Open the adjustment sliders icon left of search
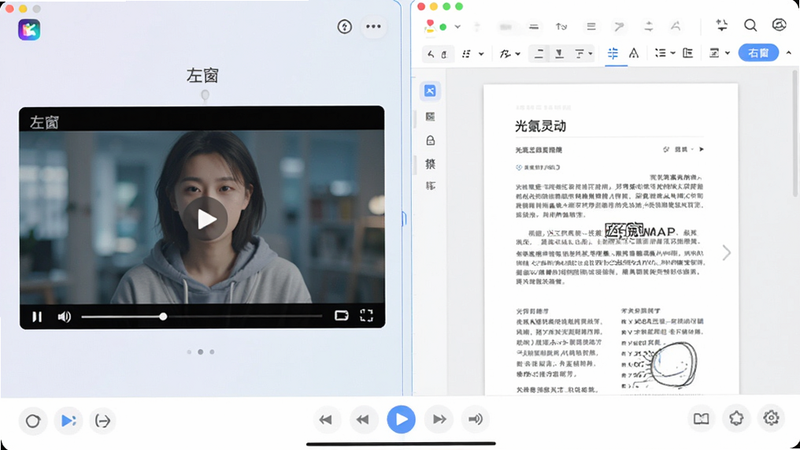The height and width of the screenshot is (450, 800). (x=721, y=25)
